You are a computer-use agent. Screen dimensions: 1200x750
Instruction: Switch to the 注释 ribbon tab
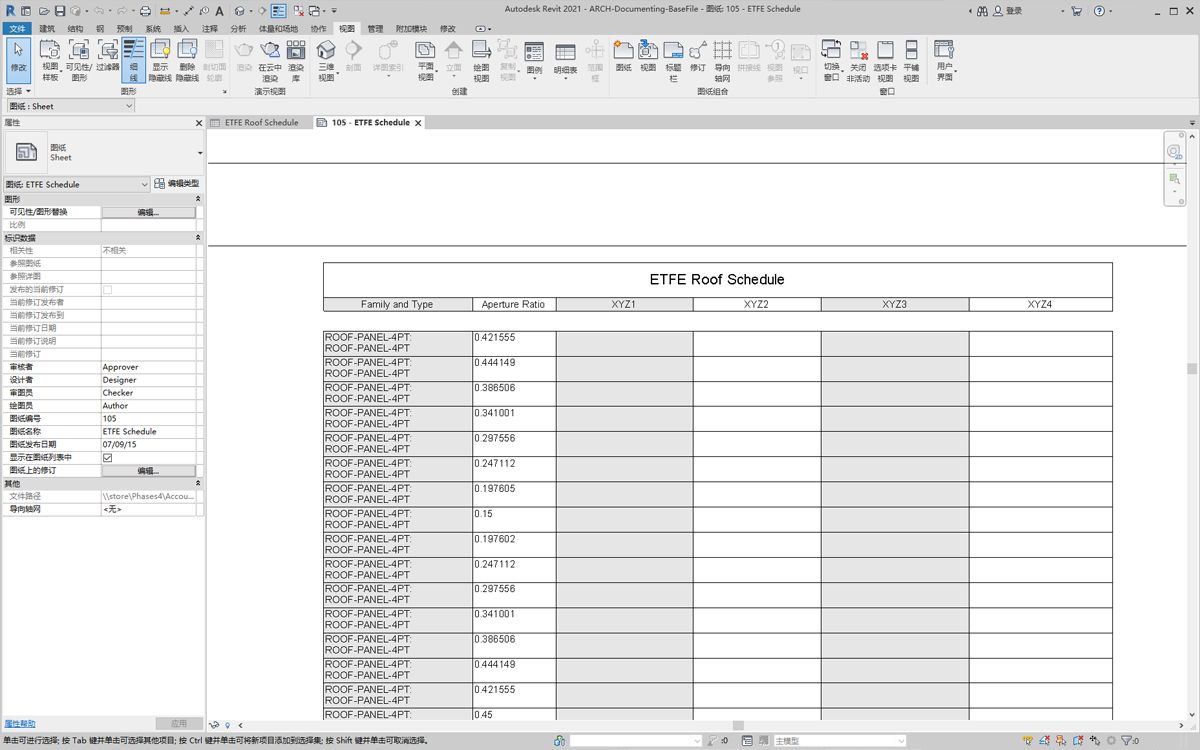(x=209, y=29)
